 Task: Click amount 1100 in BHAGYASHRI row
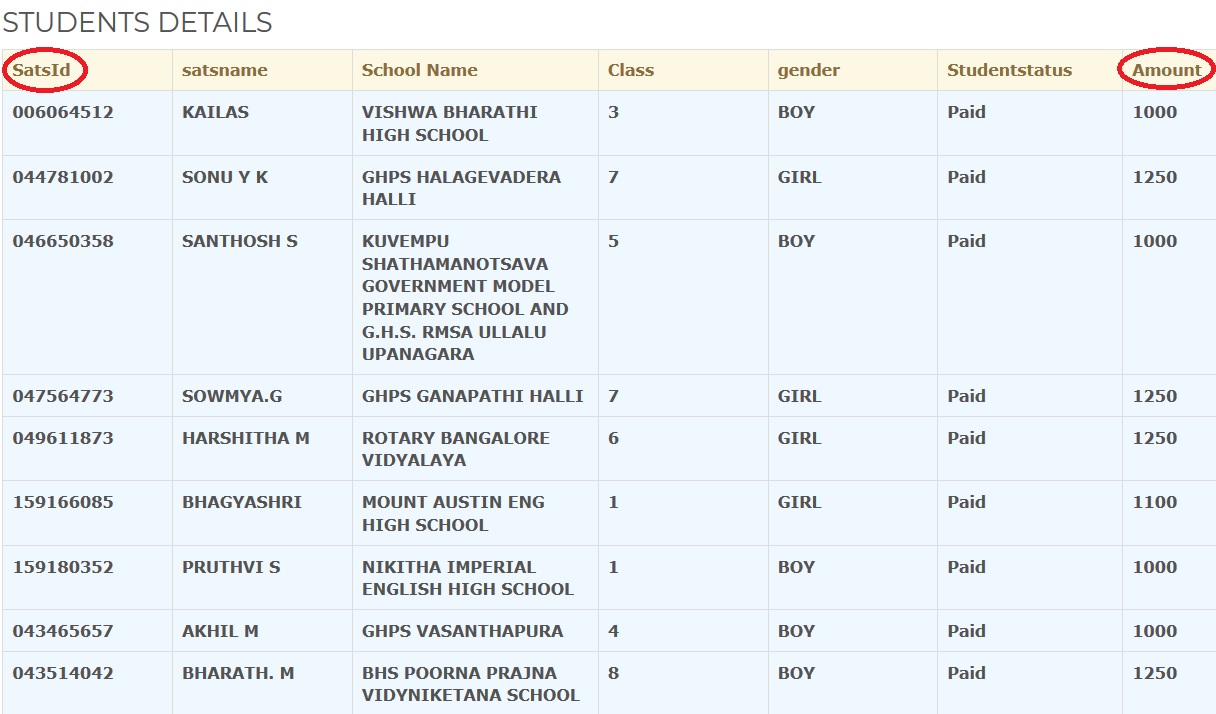point(1155,502)
